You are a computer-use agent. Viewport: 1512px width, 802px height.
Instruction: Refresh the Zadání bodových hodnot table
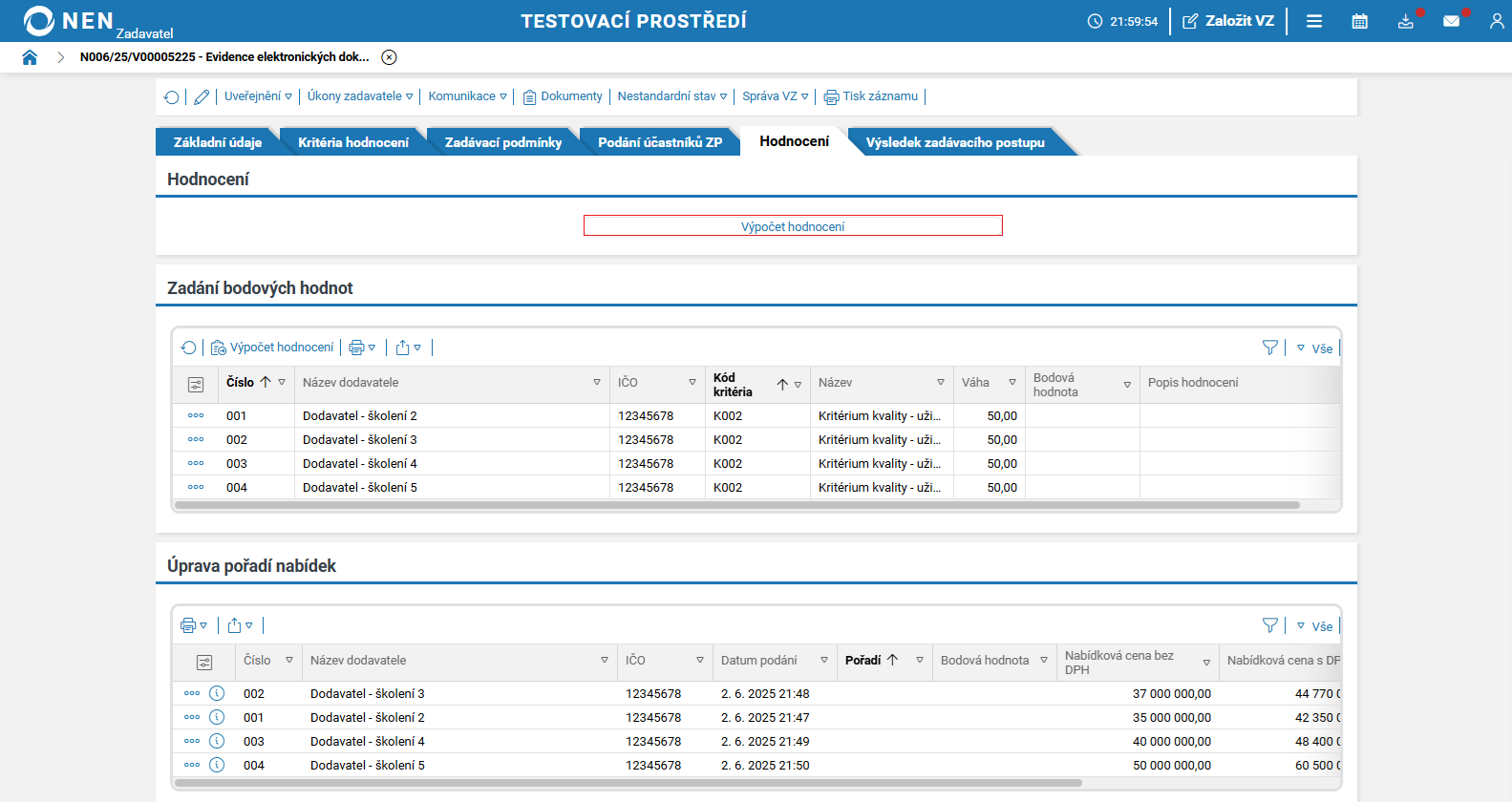coord(188,348)
